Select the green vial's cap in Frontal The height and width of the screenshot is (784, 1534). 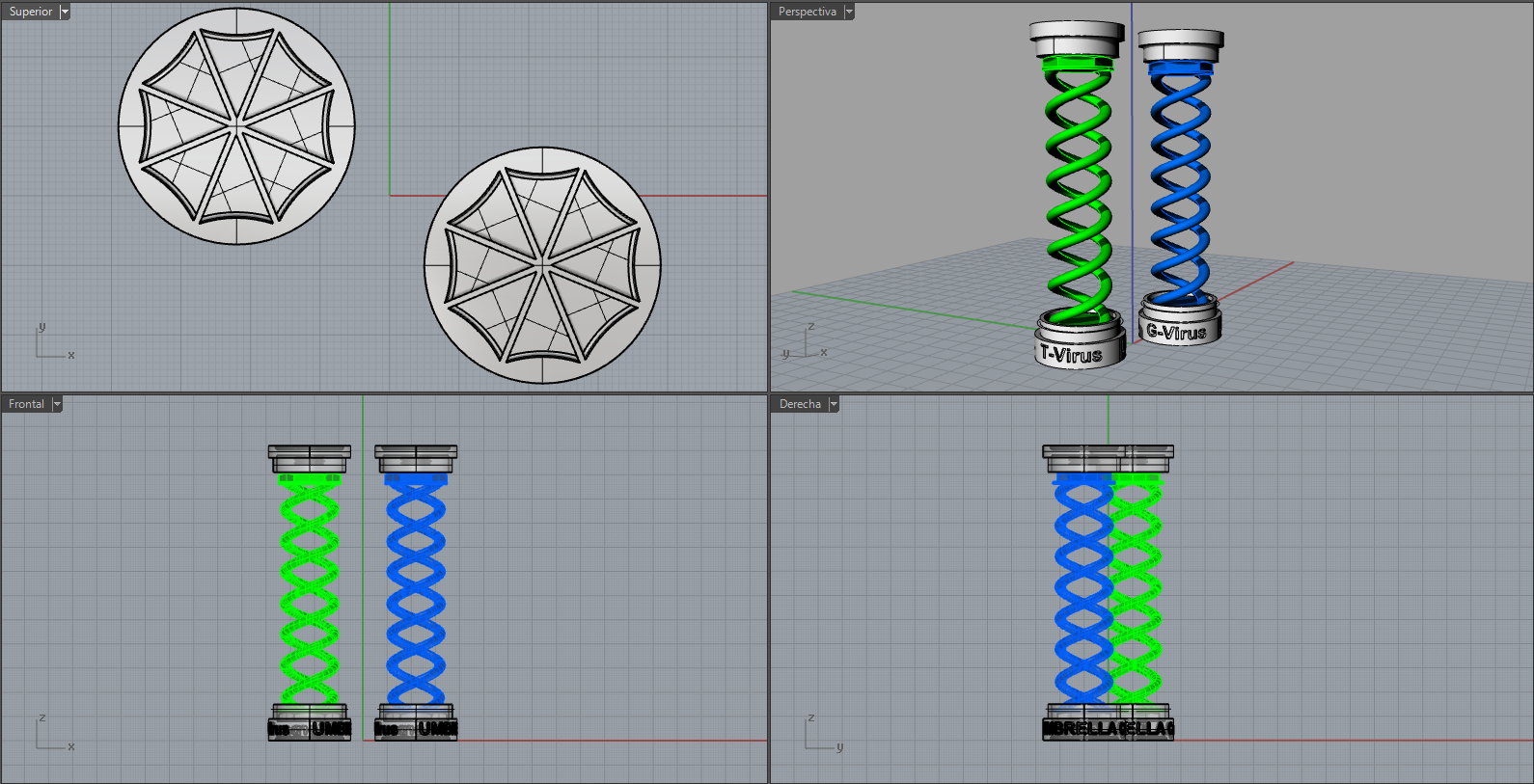point(310,459)
